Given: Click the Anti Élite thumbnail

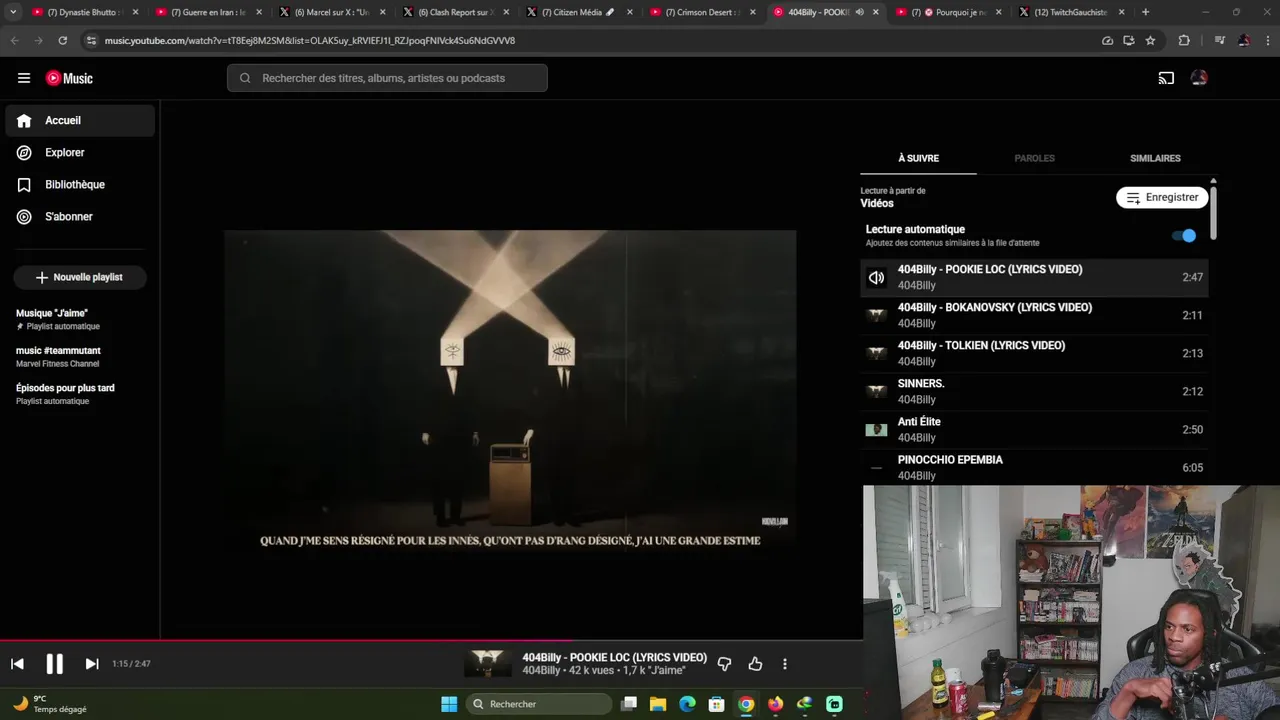Looking at the screenshot, I should click(876, 430).
